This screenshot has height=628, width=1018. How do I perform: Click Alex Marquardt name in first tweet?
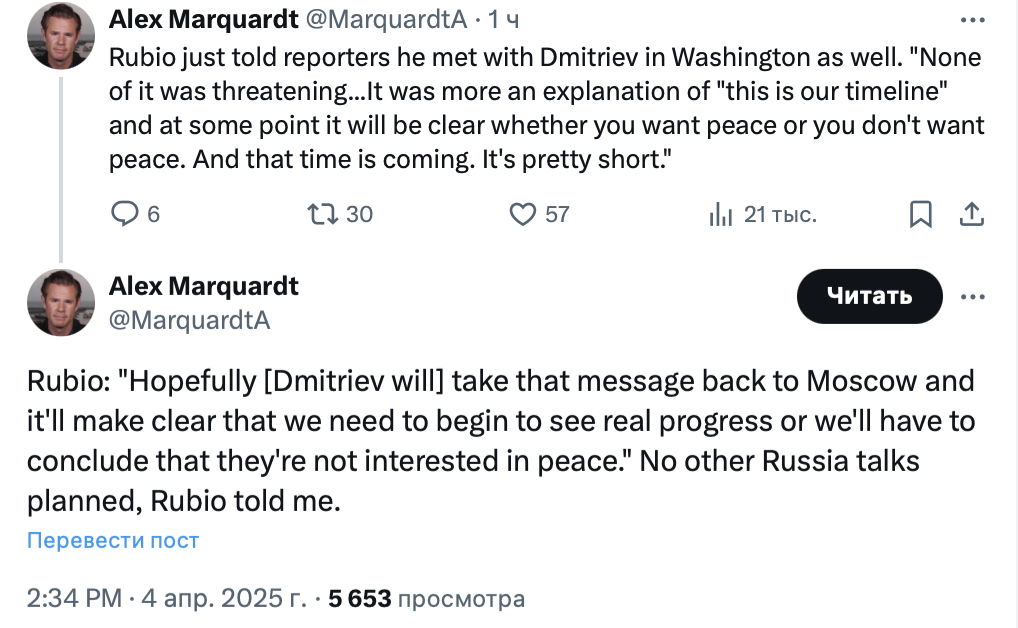(203, 18)
